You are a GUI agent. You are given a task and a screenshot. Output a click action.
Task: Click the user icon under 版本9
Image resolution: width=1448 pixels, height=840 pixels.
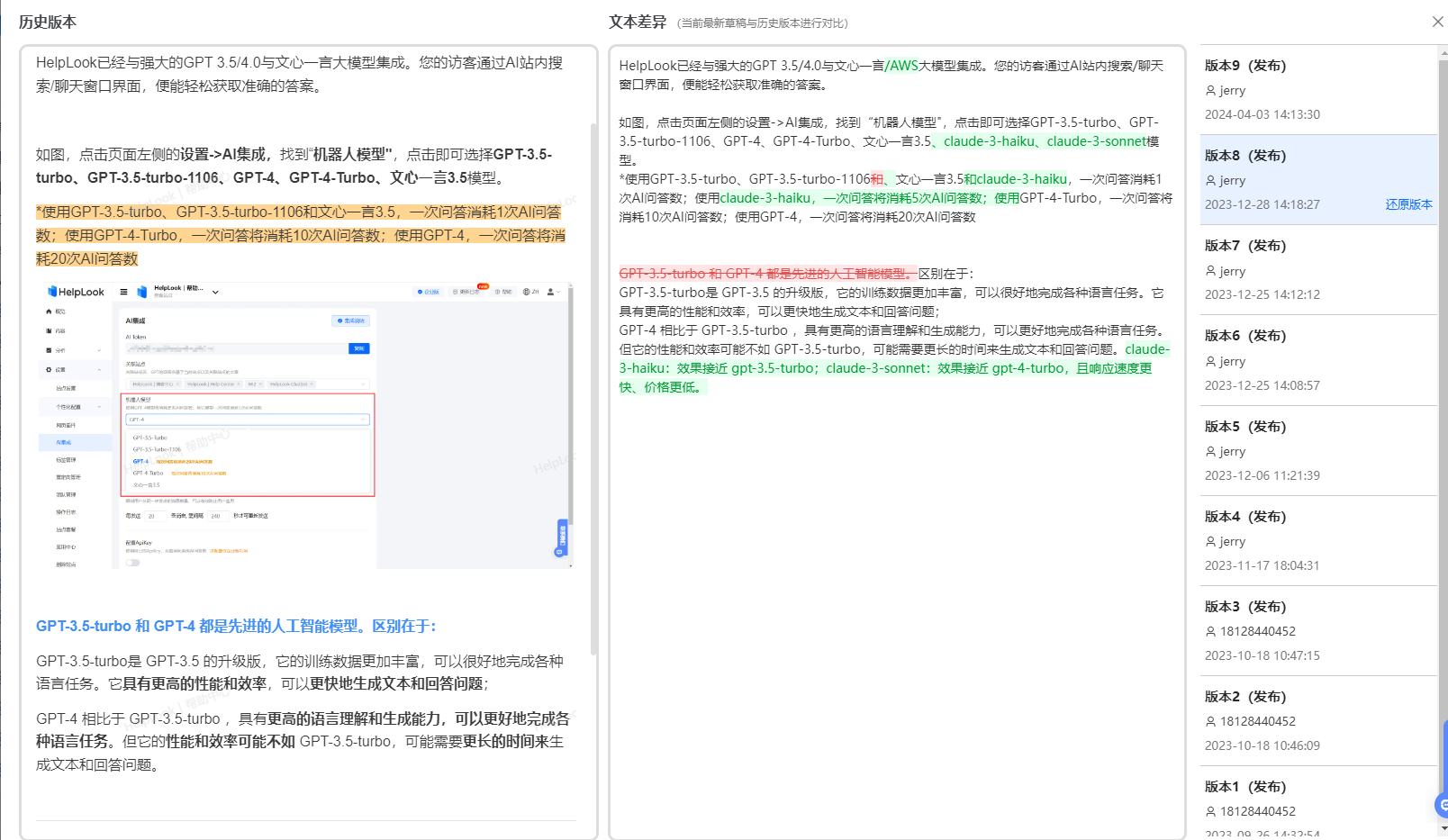[x=1210, y=91]
